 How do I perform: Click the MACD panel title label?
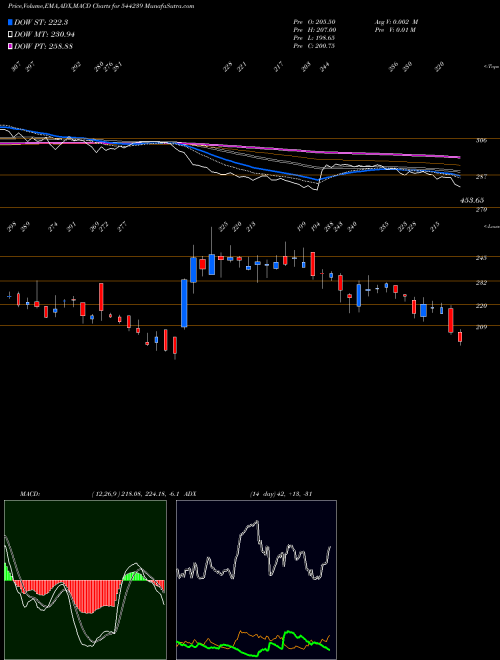(29, 494)
